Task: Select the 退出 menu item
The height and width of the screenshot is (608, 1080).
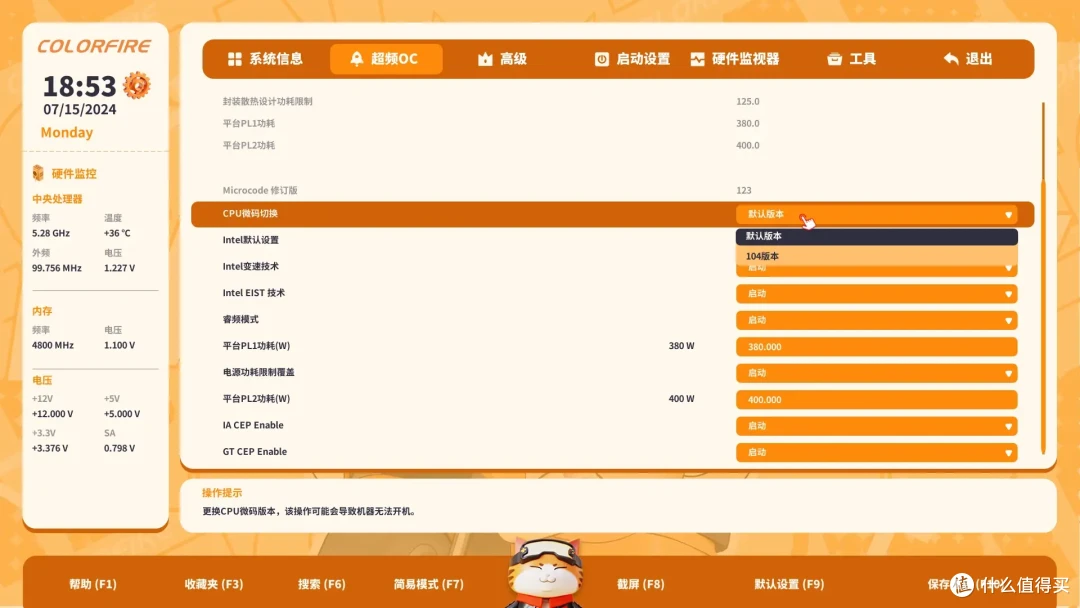Action: point(968,59)
